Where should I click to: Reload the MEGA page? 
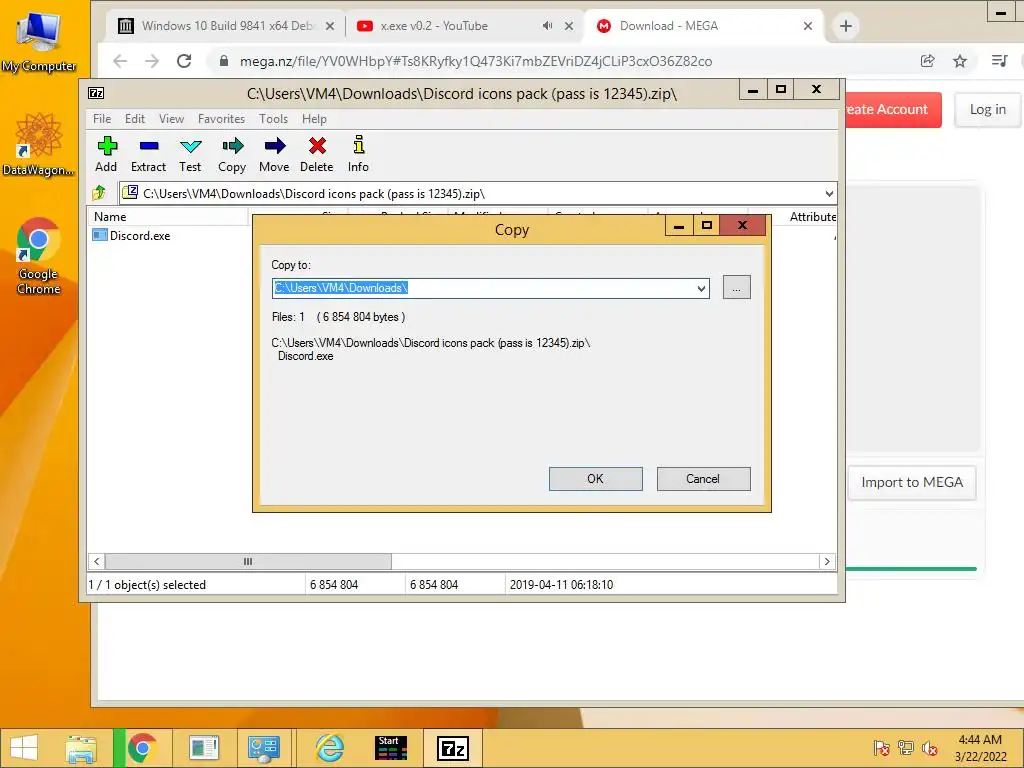[x=184, y=61]
